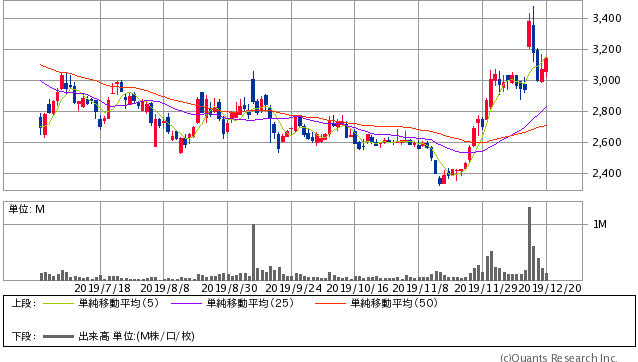Click the green 単純移動平均(5) legend line
This screenshot has width=638, height=362.
click(59, 303)
